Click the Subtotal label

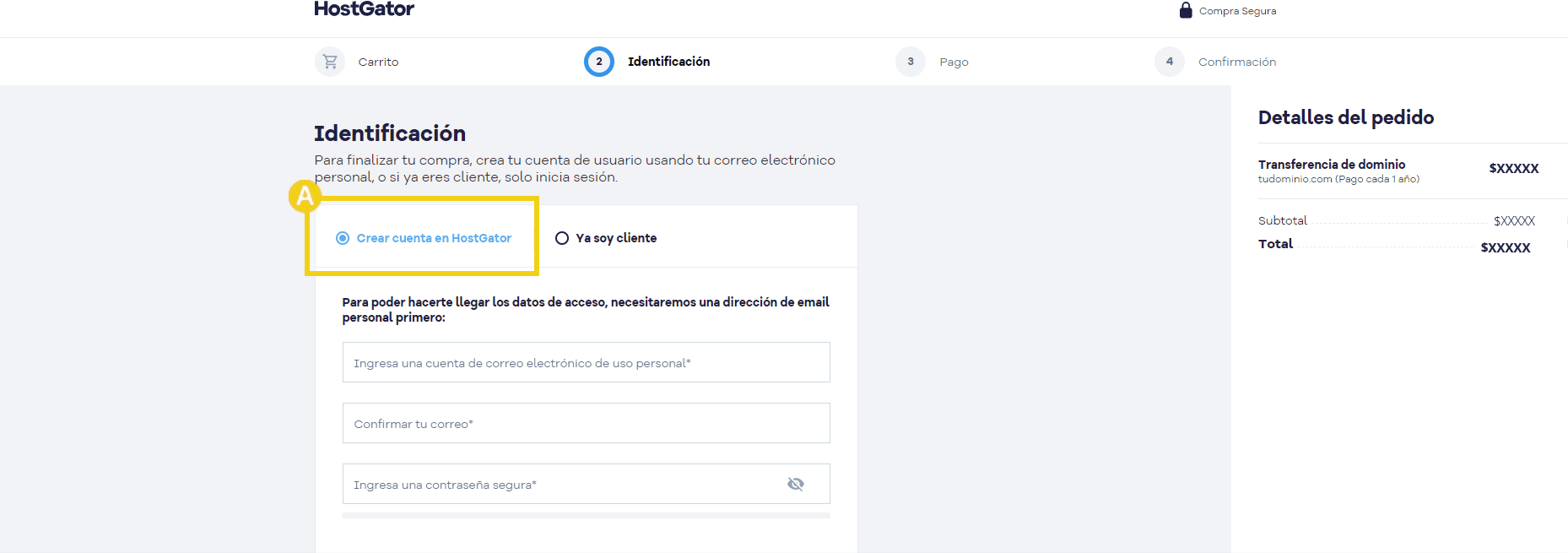1283,220
